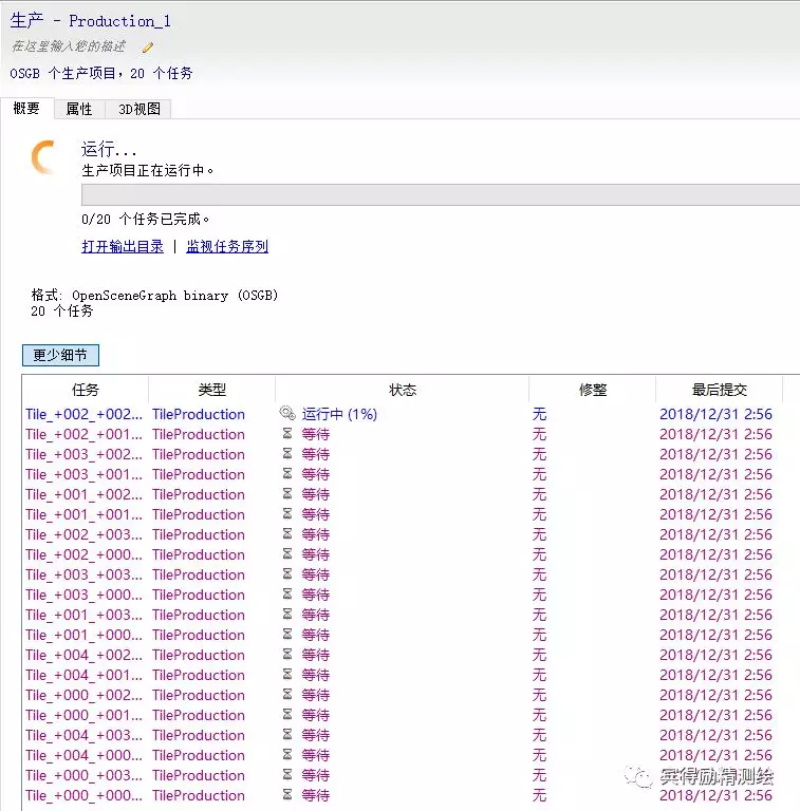Click hourglass icon in Tile_+002_+001 row
This screenshot has height=811, width=800.
click(x=288, y=434)
